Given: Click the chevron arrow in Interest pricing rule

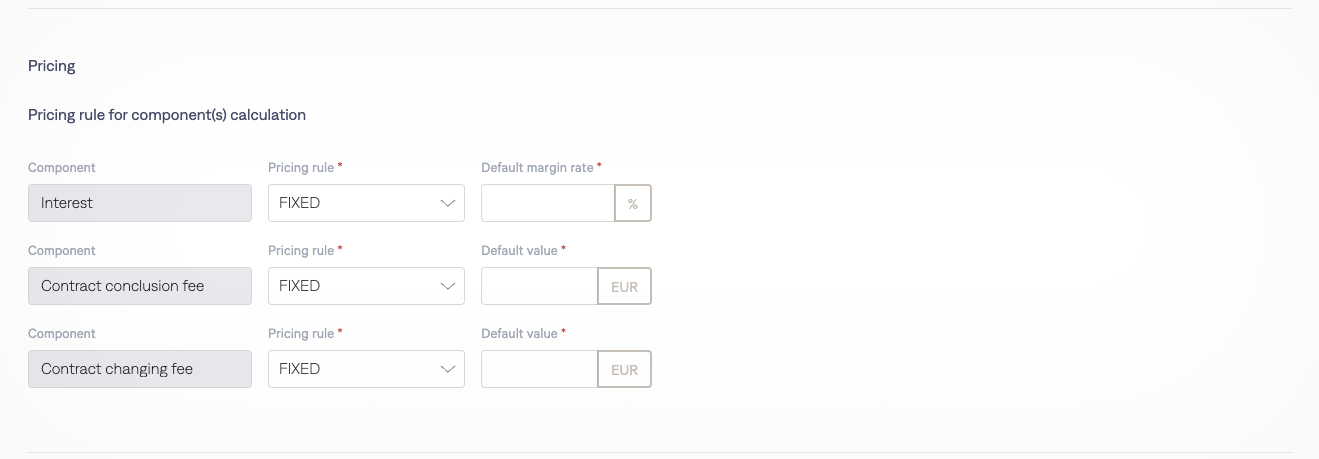Looking at the screenshot, I should 447,203.
